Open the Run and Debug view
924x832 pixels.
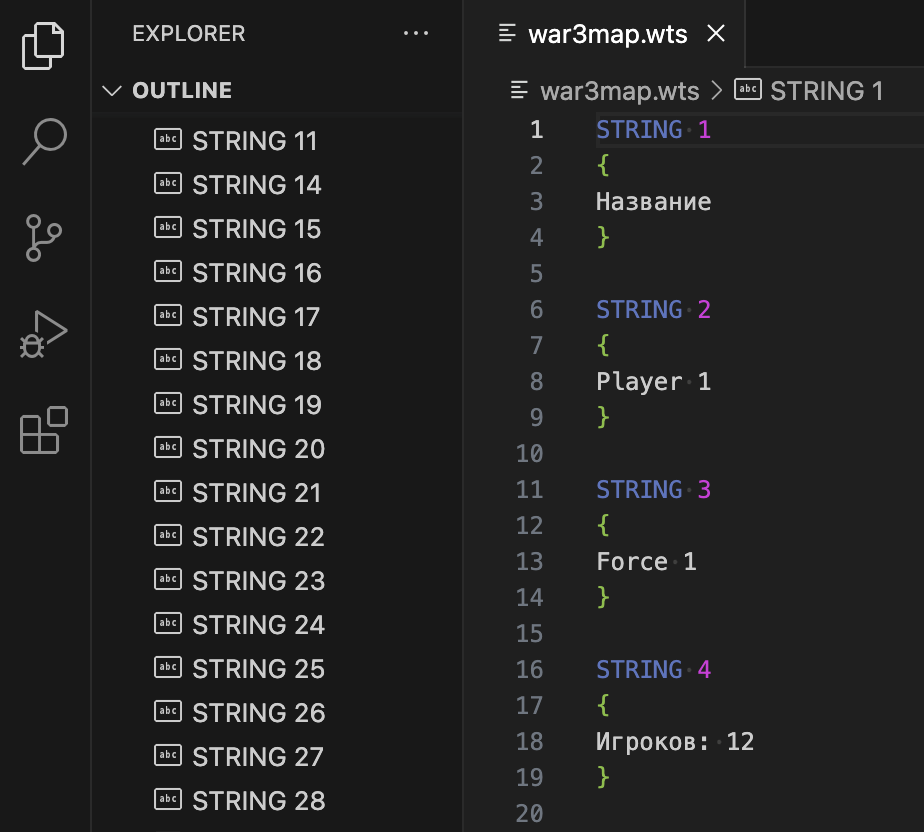pos(43,334)
